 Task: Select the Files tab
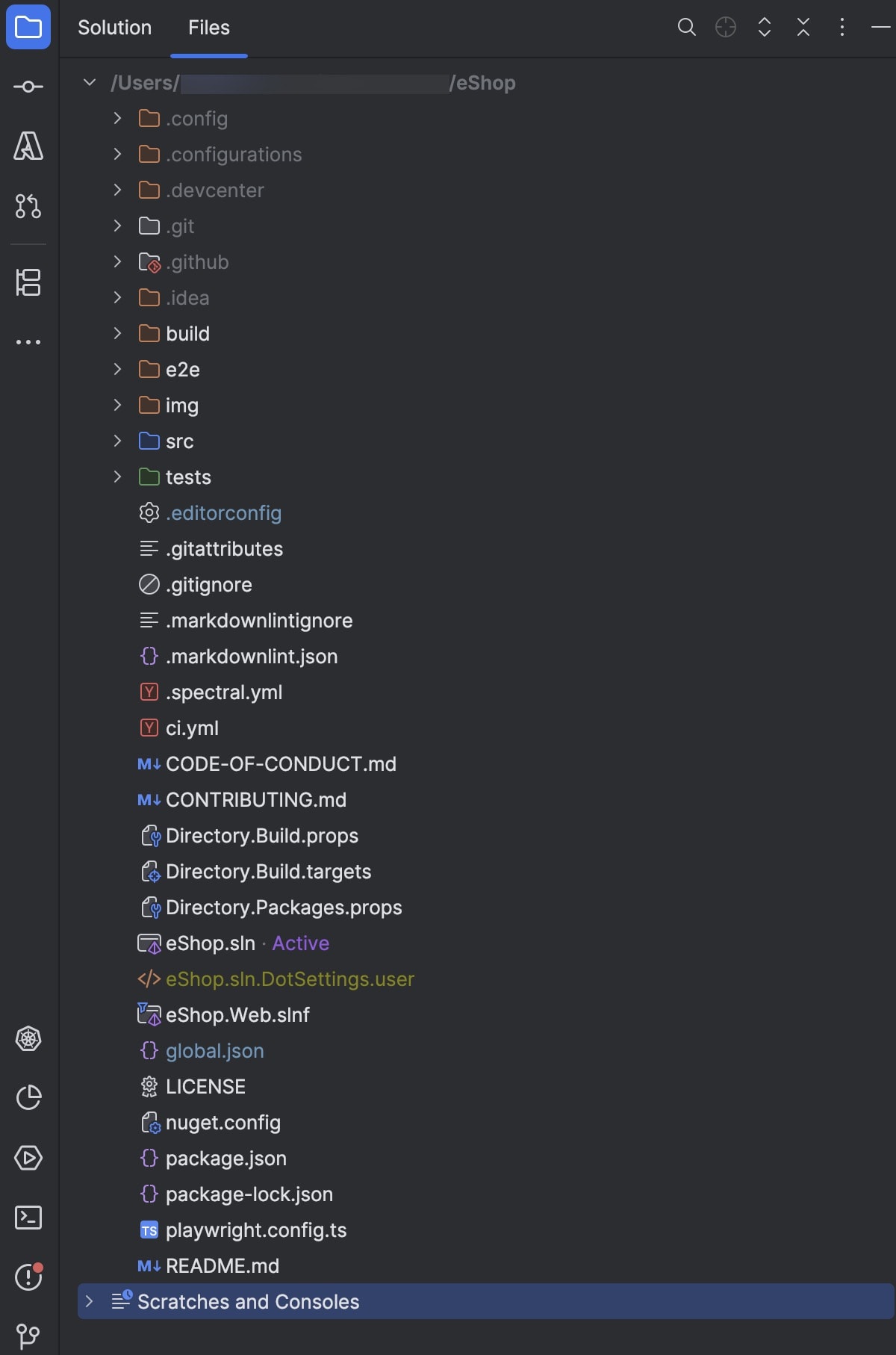[208, 28]
